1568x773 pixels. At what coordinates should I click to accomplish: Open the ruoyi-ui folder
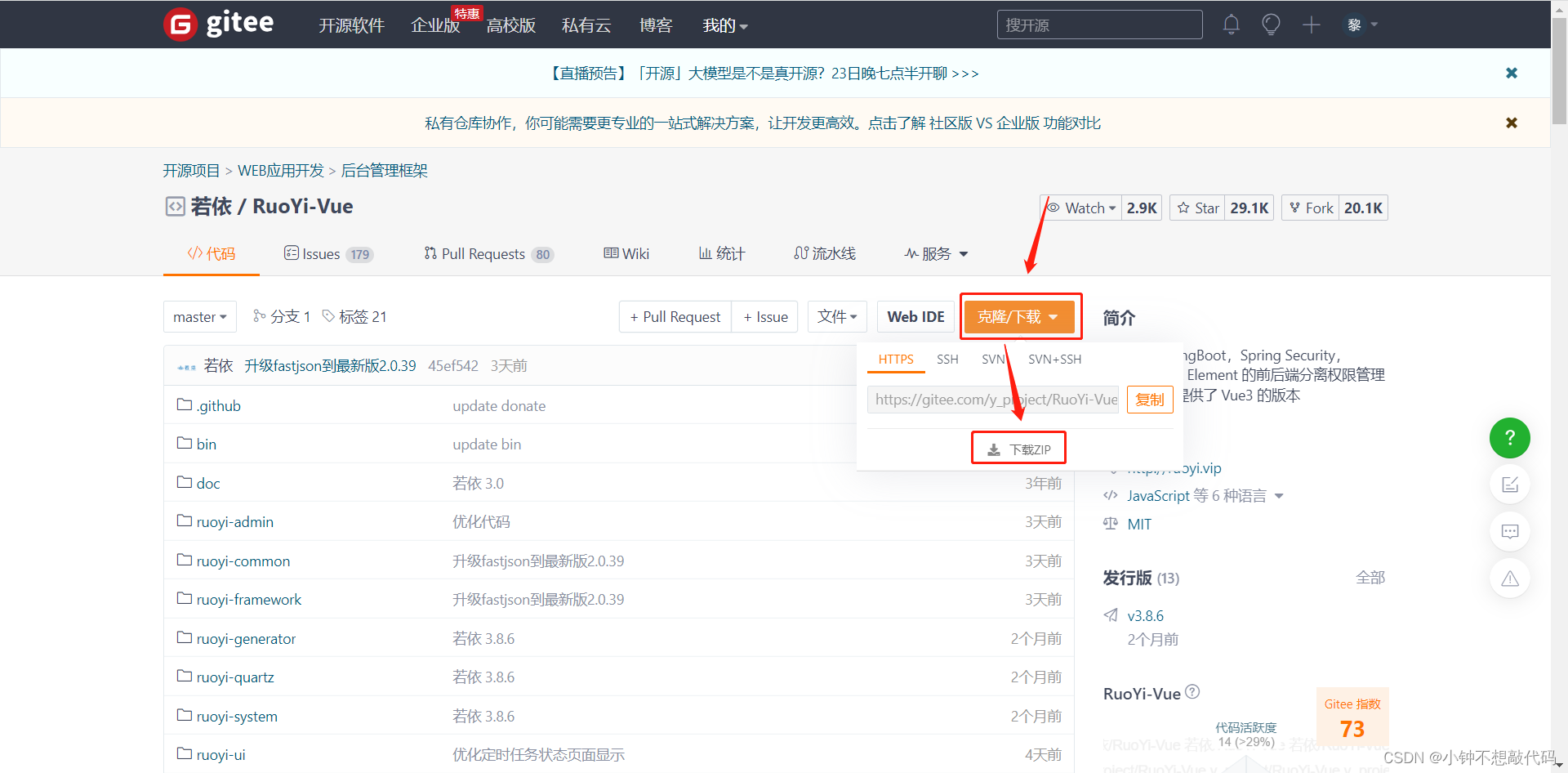pos(220,754)
